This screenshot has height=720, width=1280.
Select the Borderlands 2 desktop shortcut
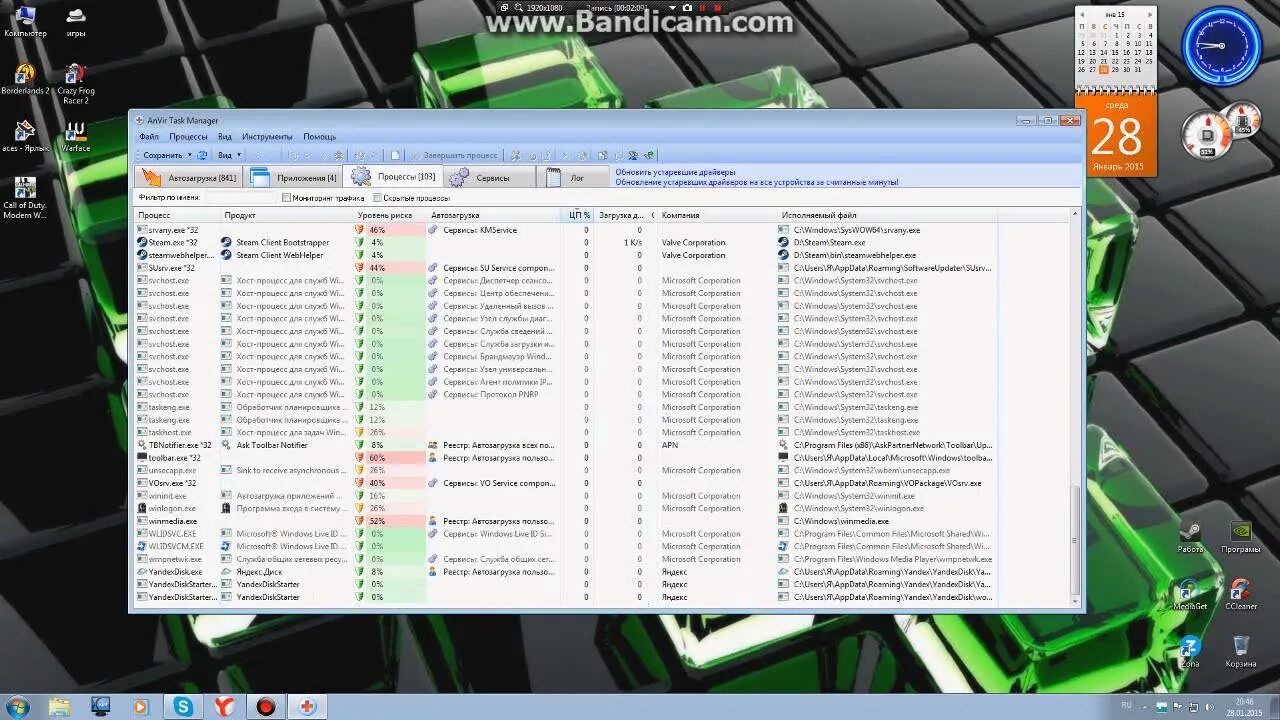25,79
